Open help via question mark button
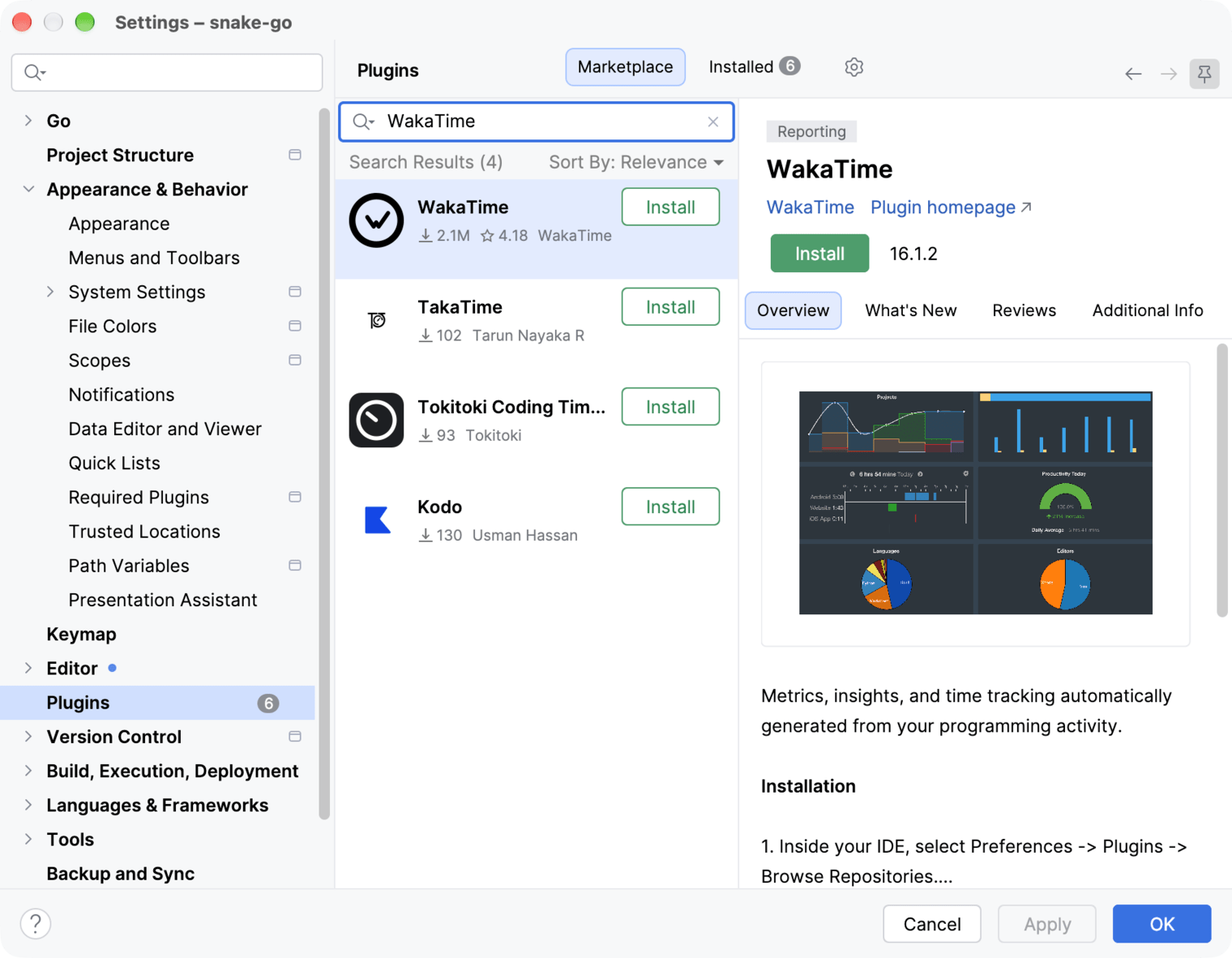Image resolution: width=1232 pixels, height=958 pixels. [x=36, y=923]
